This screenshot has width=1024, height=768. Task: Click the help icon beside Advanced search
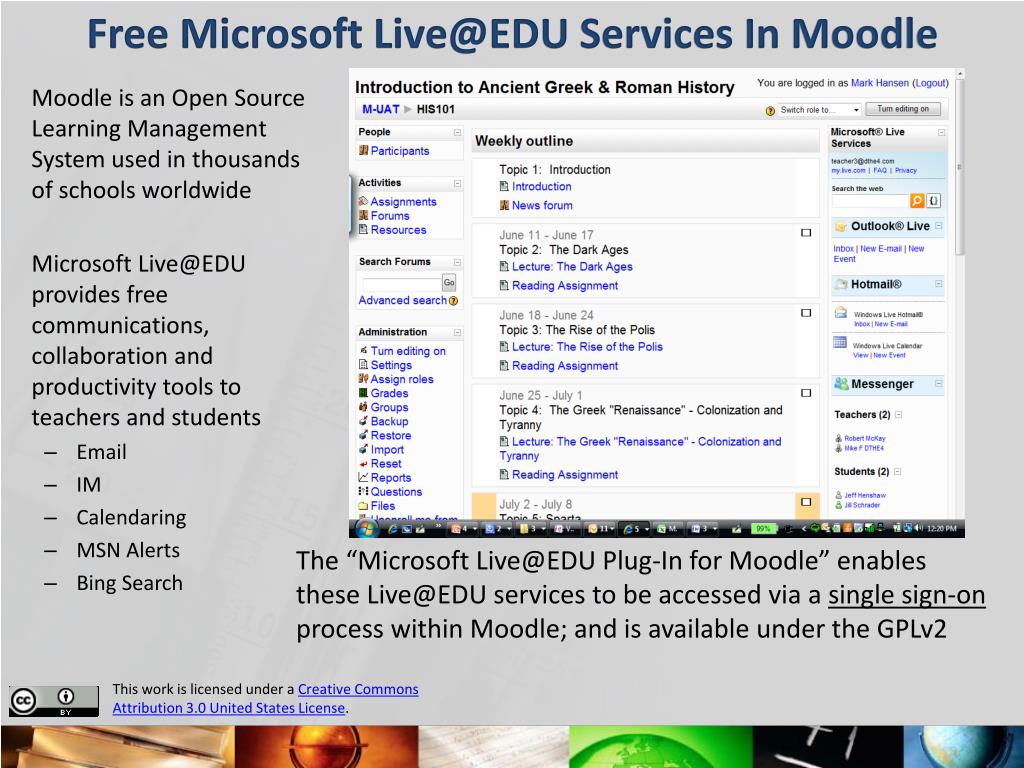453,301
